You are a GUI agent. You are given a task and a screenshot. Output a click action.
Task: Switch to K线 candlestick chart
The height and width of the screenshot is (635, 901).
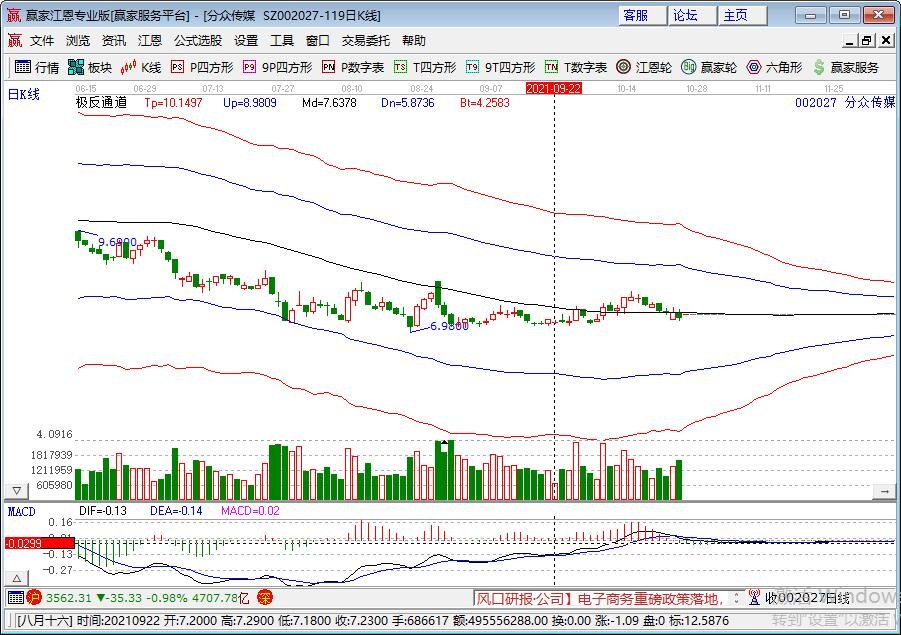click(x=141, y=67)
